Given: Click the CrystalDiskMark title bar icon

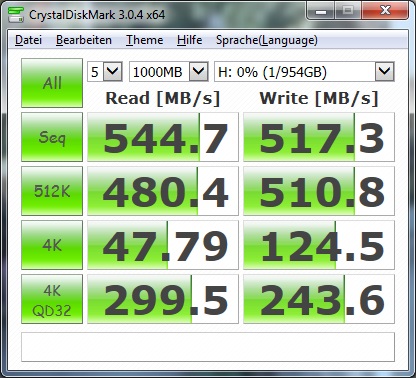Looking at the screenshot, I should pyautogui.click(x=16, y=14).
